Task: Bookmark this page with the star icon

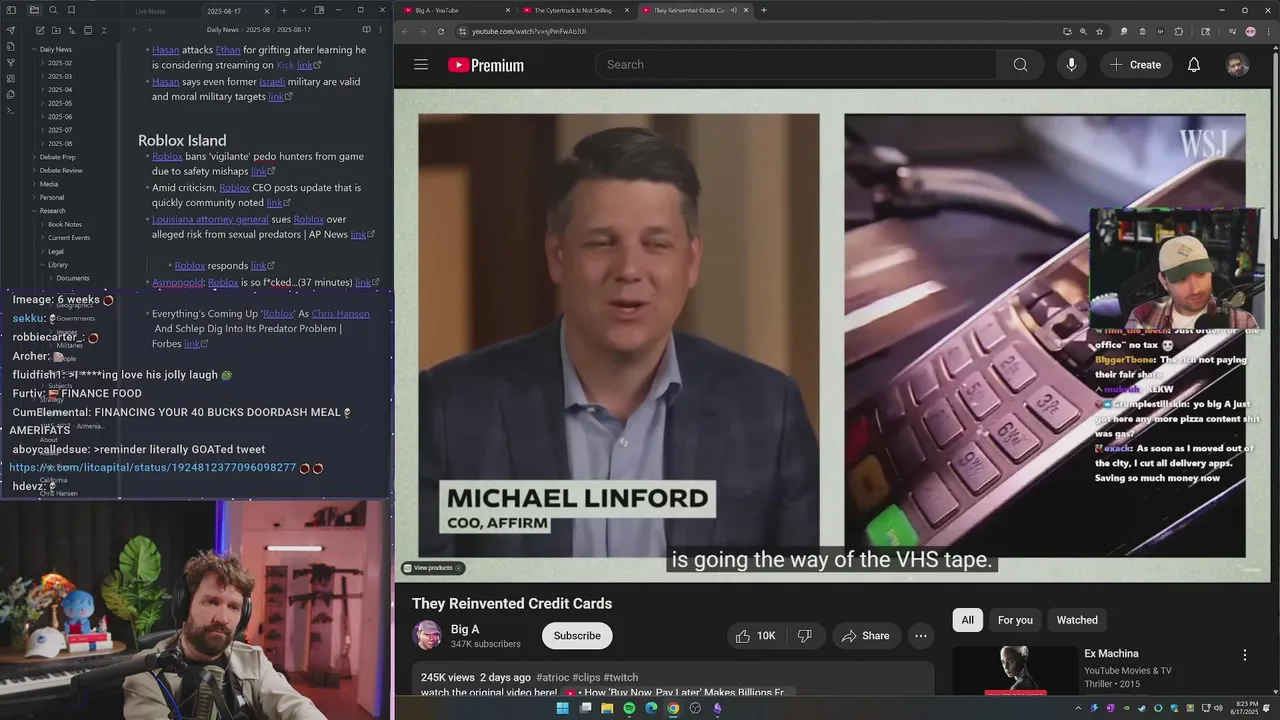Action: [x=1100, y=31]
